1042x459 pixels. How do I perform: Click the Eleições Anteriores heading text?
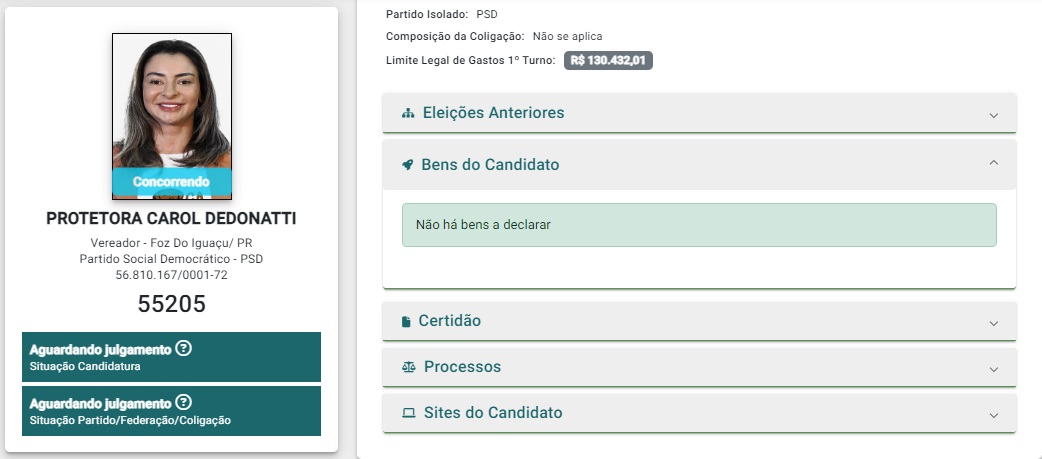coord(493,113)
